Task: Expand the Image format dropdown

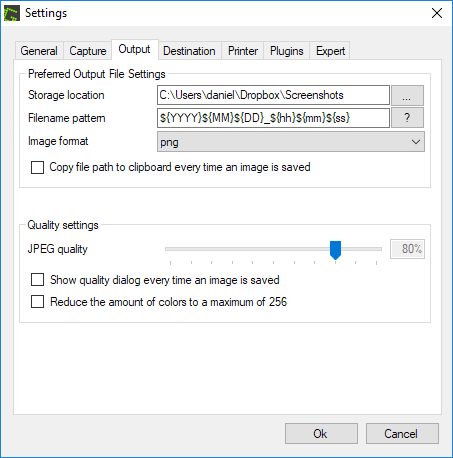Action: coord(291,142)
